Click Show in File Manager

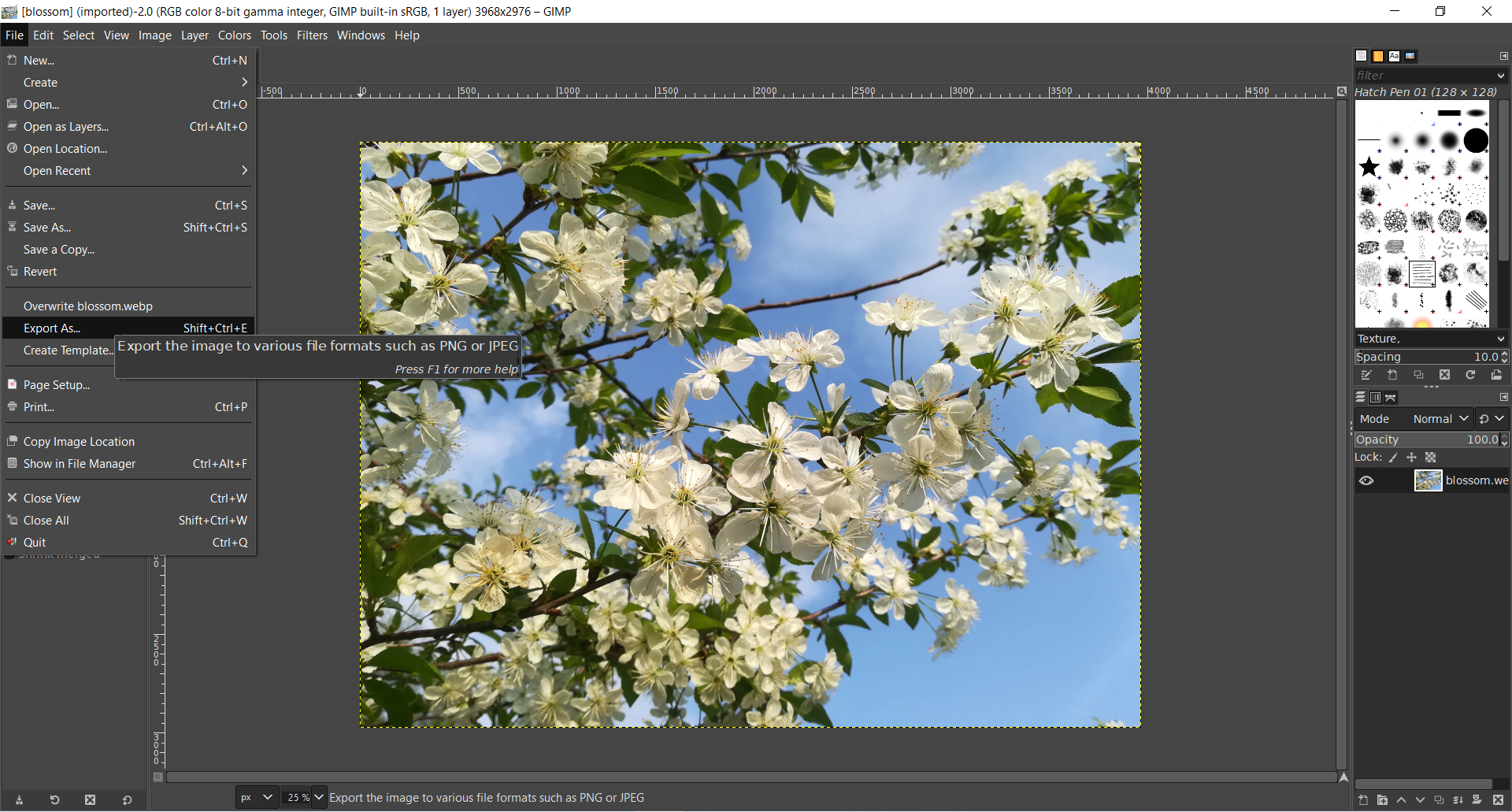coord(79,464)
